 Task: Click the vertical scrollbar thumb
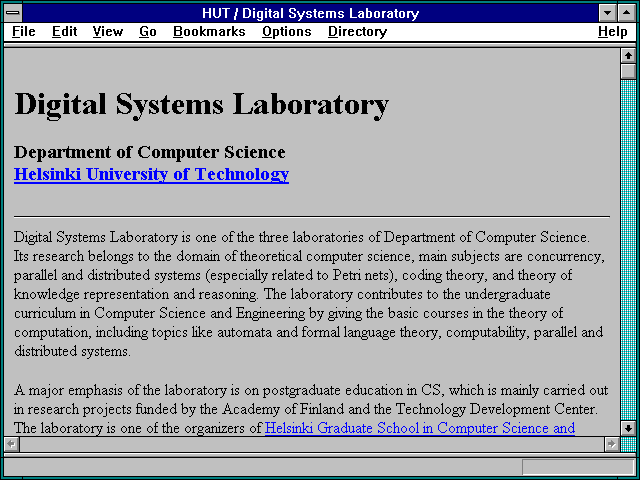[x=628, y=71]
